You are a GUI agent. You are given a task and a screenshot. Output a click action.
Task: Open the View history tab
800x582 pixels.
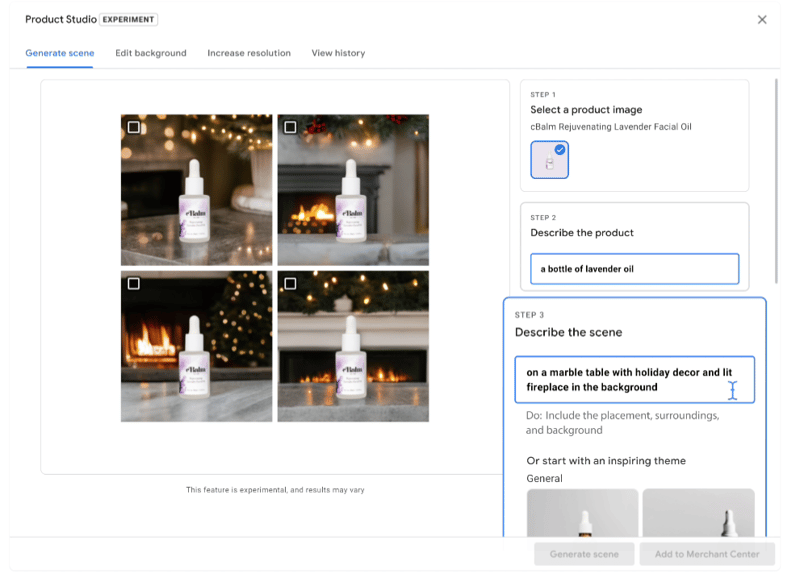click(338, 53)
